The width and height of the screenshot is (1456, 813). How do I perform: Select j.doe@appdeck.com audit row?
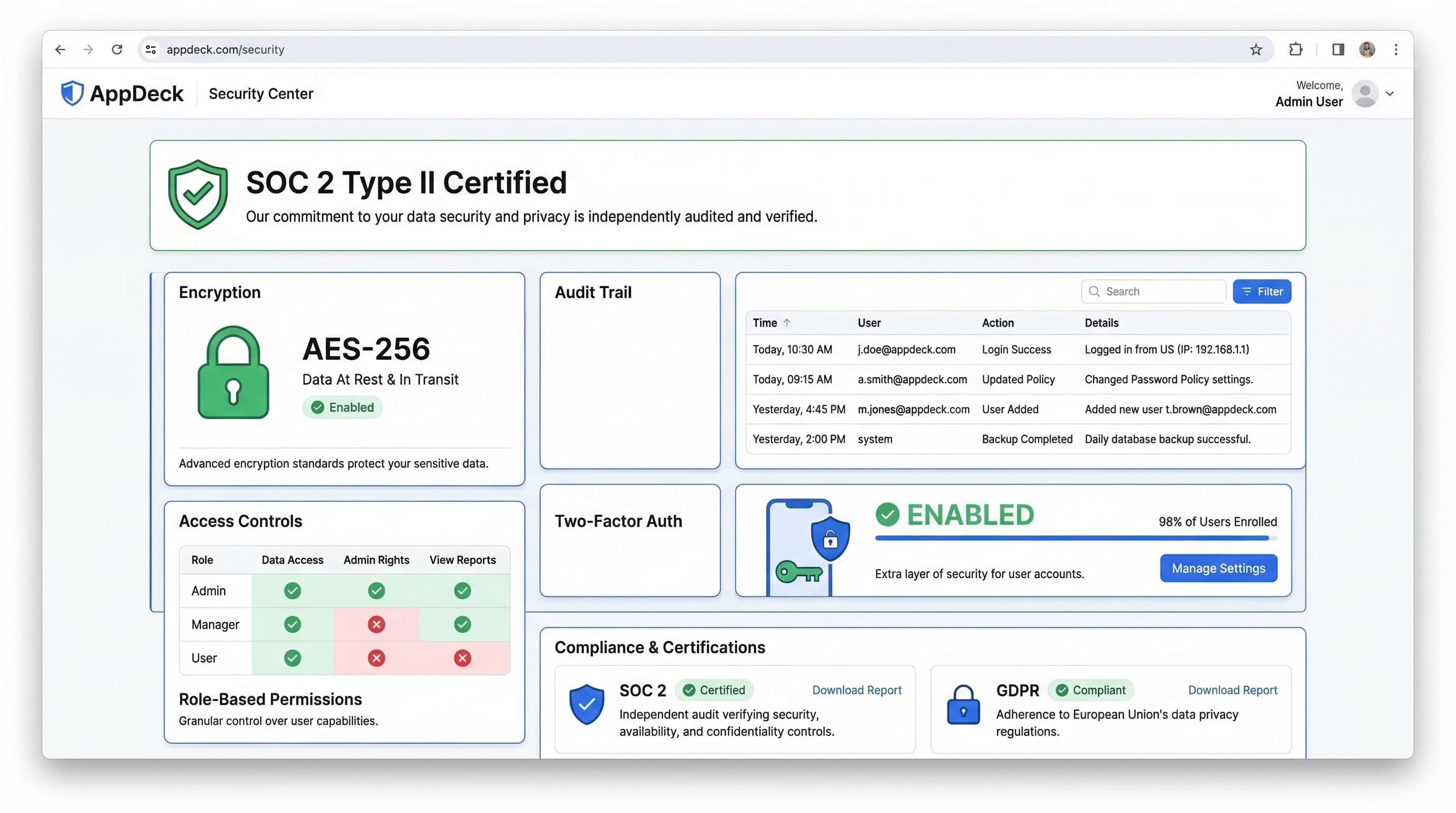point(1018,349)
